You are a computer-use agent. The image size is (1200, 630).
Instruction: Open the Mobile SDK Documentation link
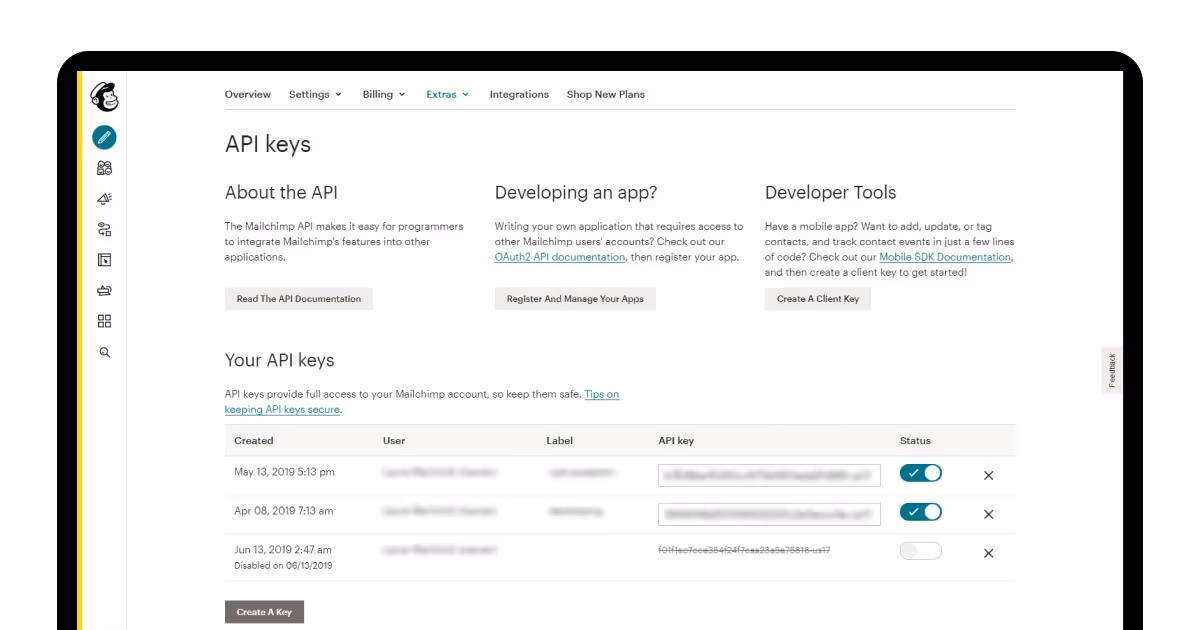[945, 257]
